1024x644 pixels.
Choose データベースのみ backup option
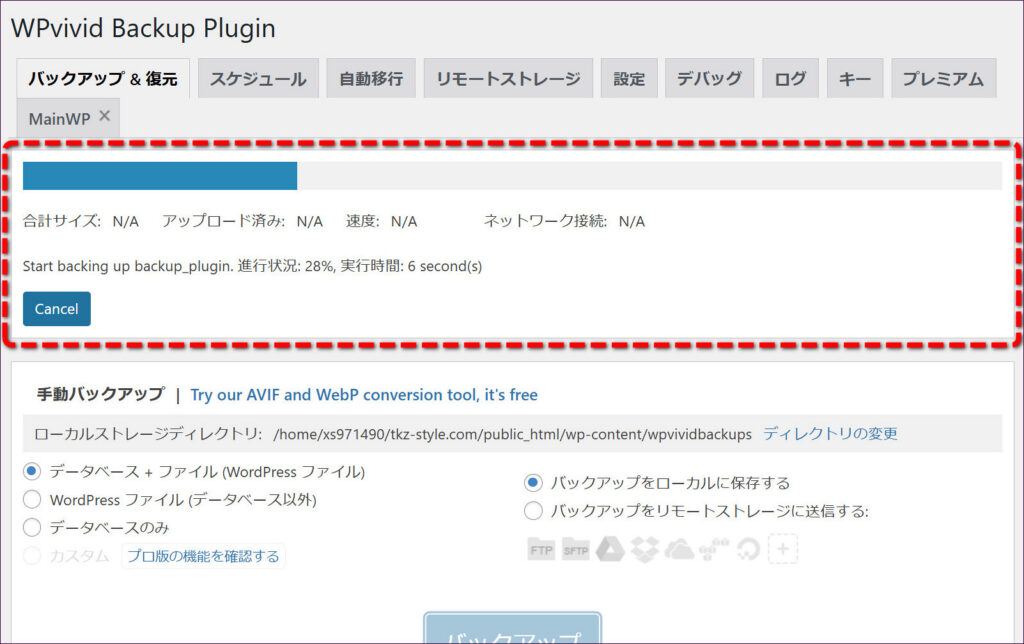[32, 527]
